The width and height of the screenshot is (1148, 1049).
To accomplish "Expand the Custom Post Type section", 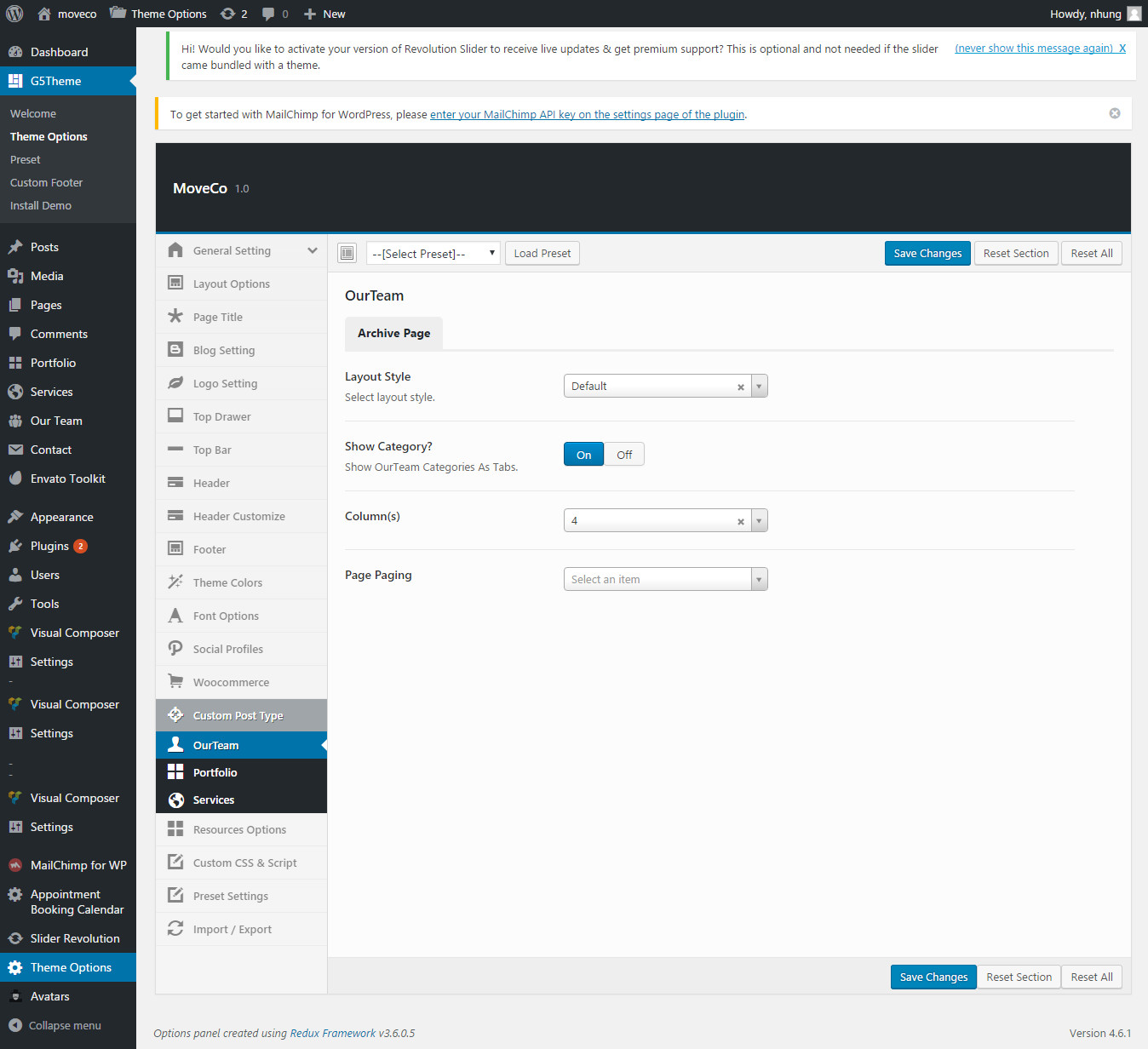I will click(x=241, y=715).
